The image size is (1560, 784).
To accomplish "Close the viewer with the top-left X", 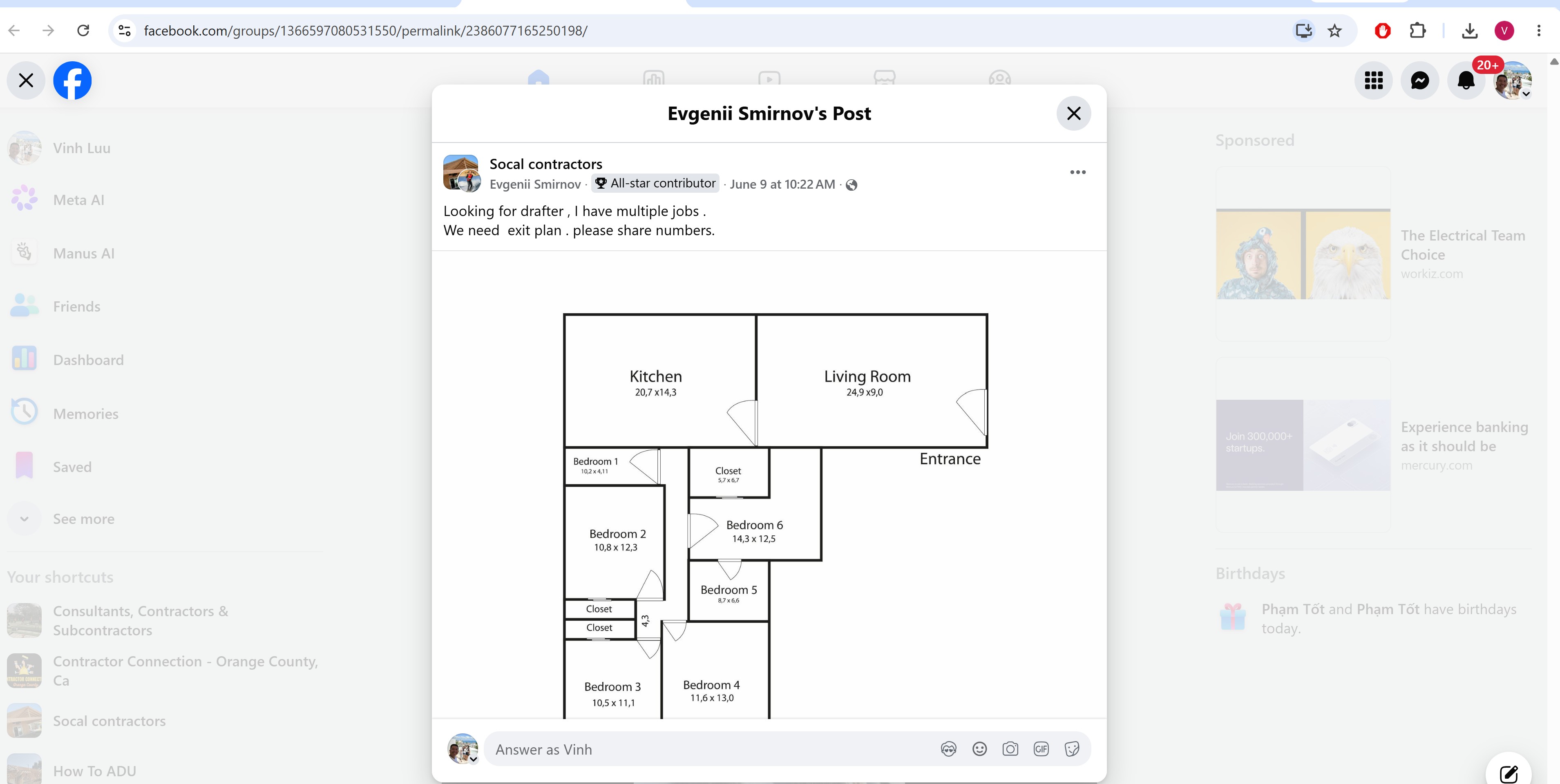I will click(x=26, y=80).
